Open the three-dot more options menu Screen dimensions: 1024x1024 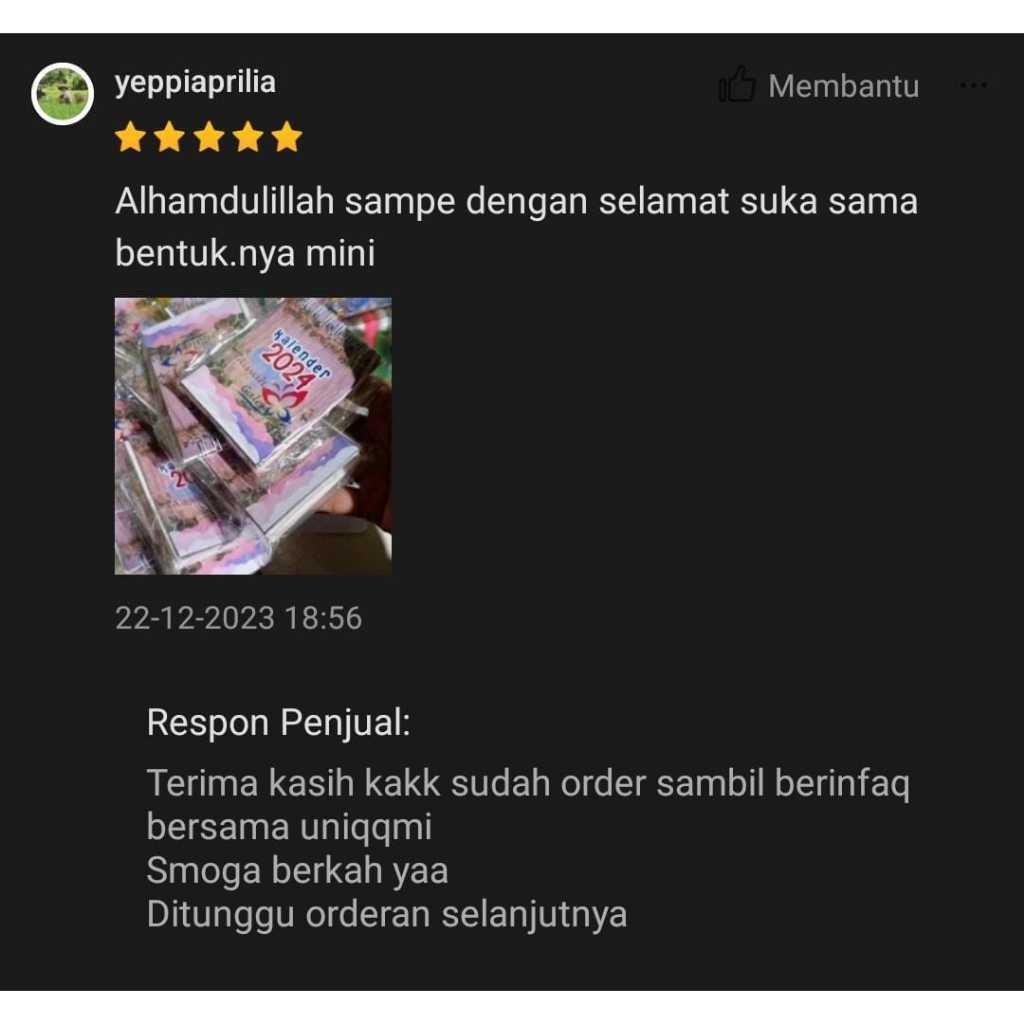click(973, 85)
